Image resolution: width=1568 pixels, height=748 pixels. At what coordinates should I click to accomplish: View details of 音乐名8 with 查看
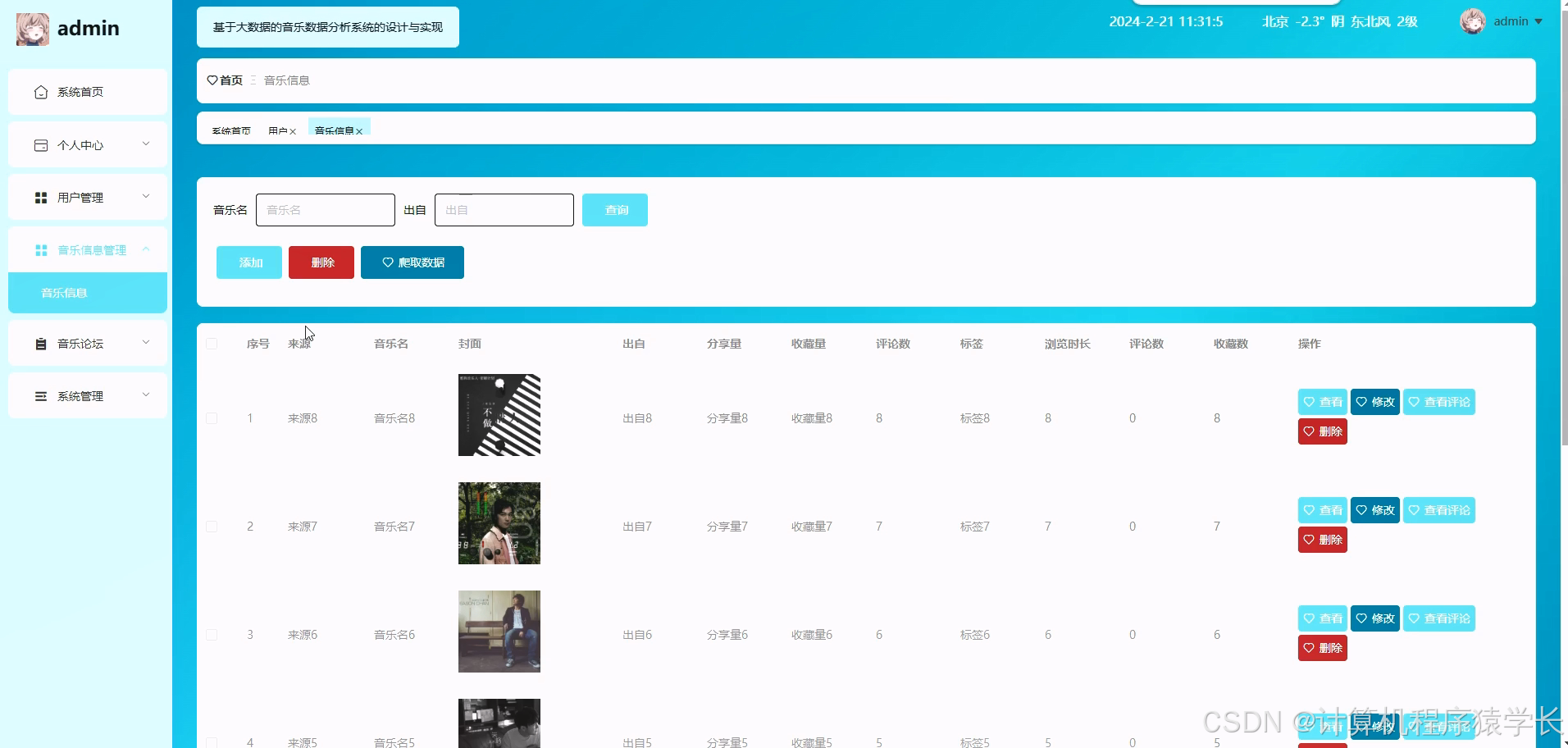[x=1323, y=402]
